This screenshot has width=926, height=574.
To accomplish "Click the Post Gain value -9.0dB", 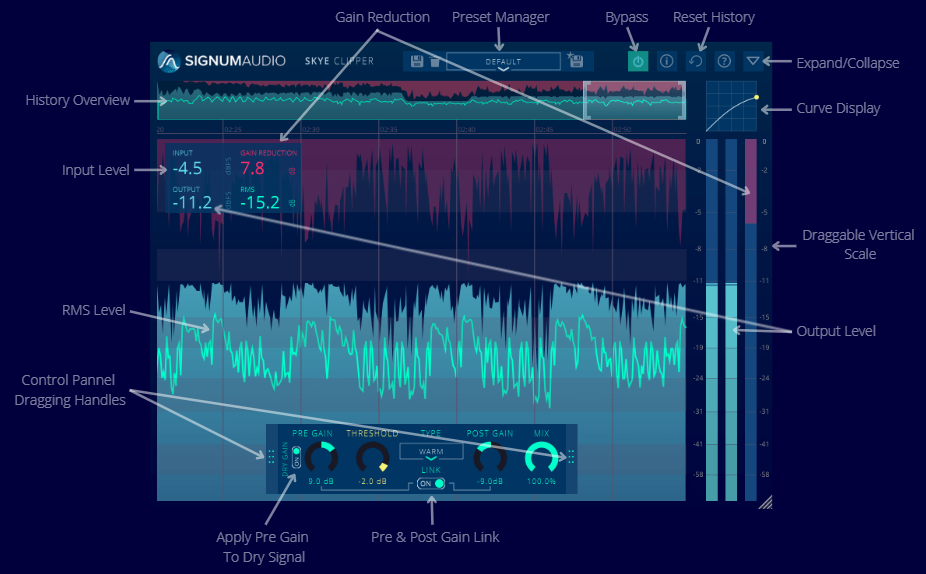I will pos(490,481).
